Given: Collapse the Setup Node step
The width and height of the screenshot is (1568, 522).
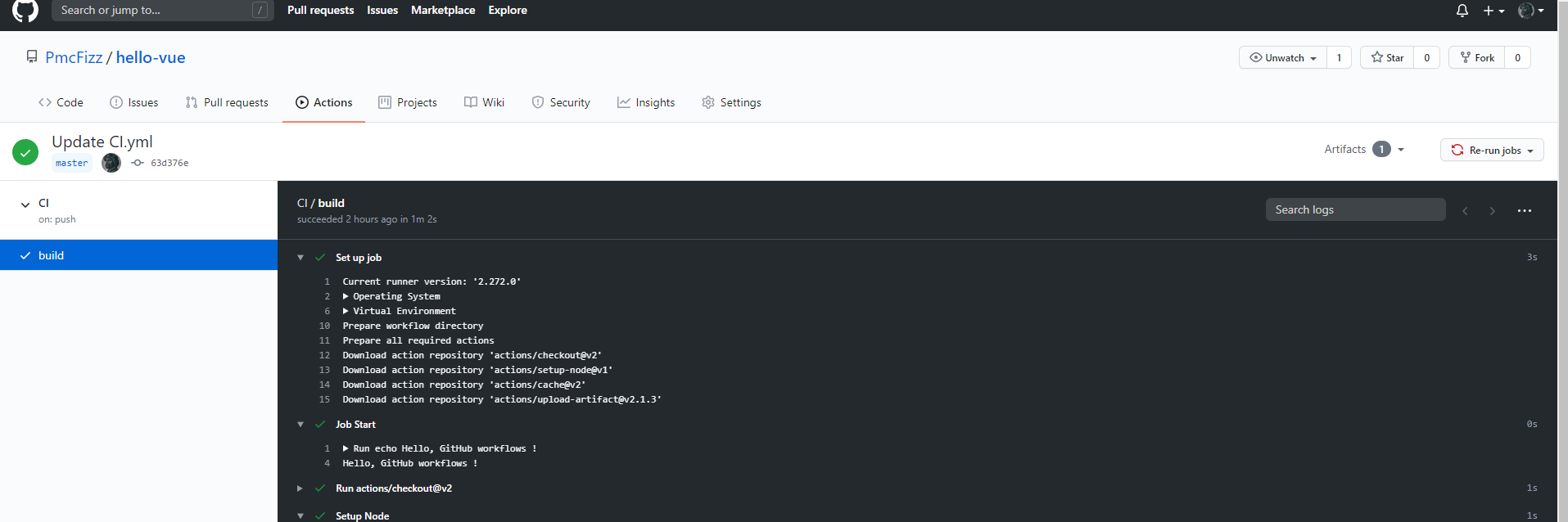Looking at the screenshot, I should pos(300,516).
